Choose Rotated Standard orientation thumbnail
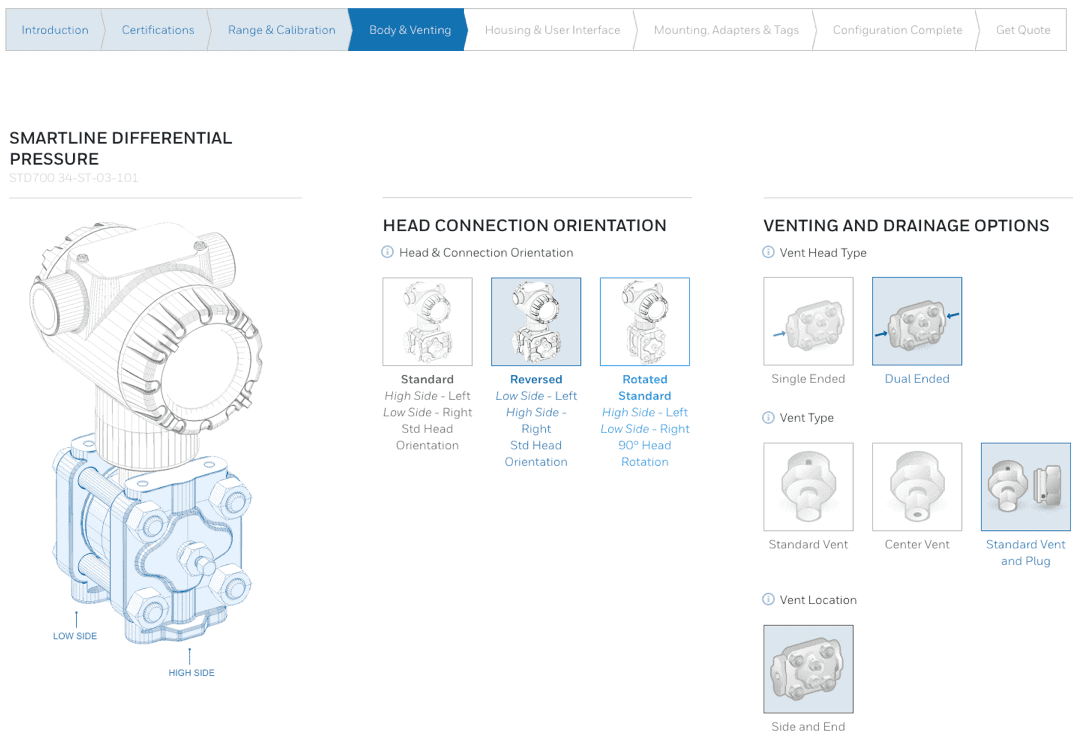The image size is (1073, 738). 645,321
